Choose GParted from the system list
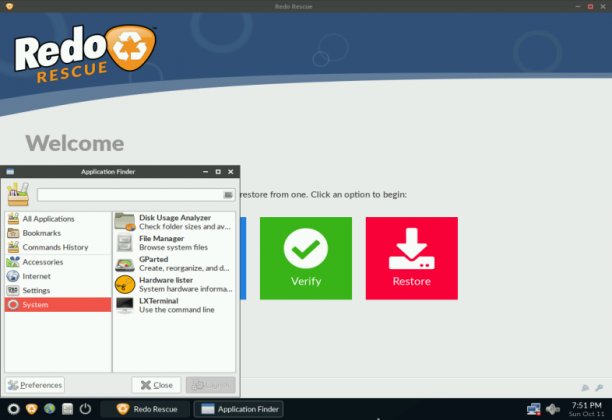This screenshot has height=420, width=612. coord(174,263)
